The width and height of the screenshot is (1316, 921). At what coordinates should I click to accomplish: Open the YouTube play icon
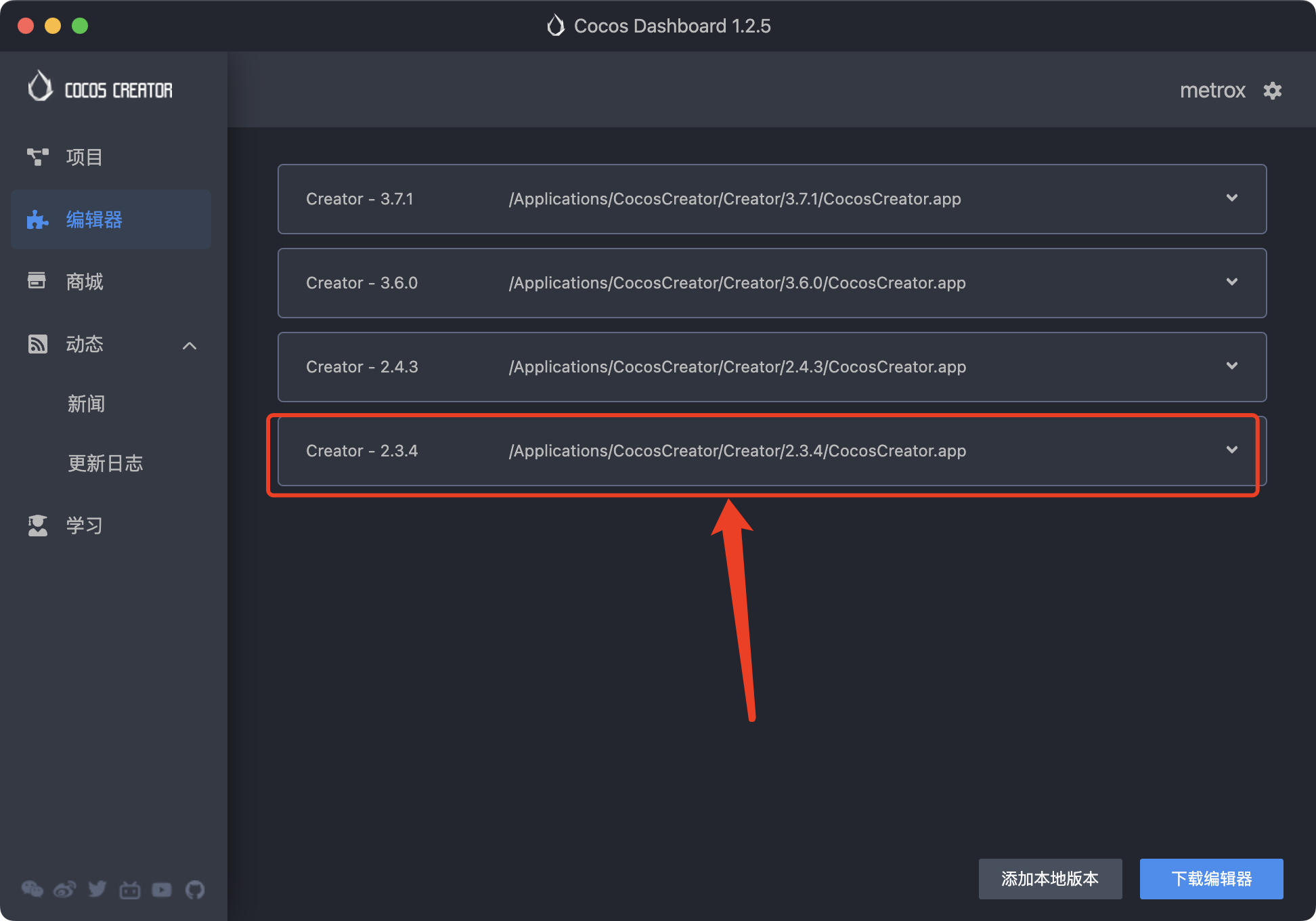pyautogui.click(x=162, y=889)
